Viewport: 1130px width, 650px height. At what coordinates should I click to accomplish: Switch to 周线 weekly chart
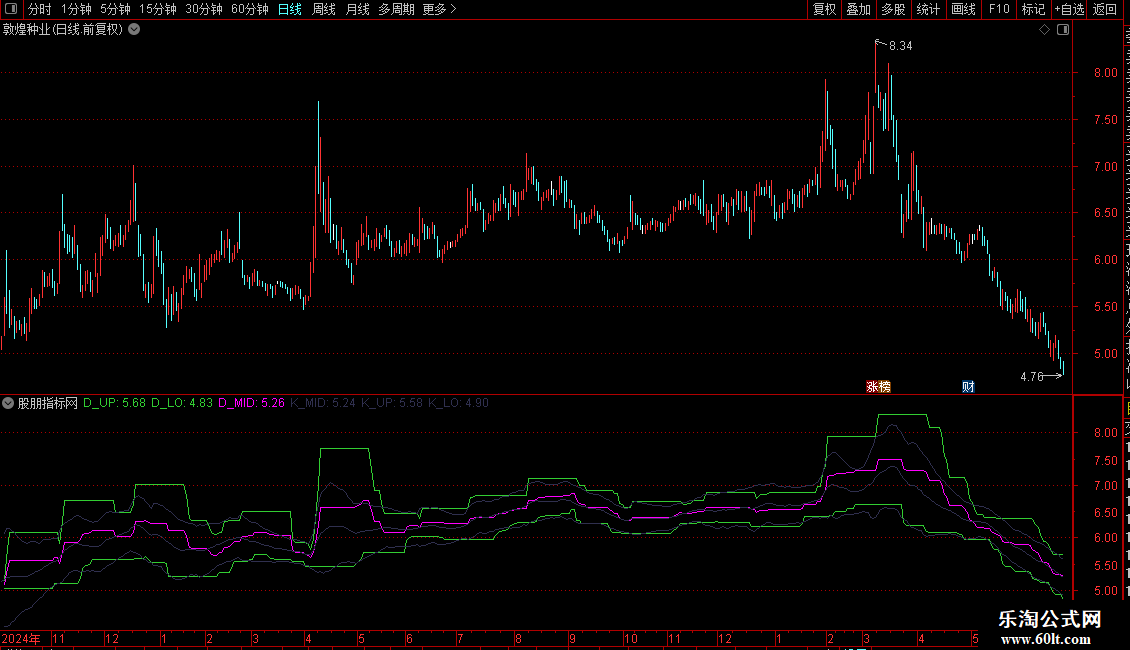pyautogui.click(x=324, y=9)
